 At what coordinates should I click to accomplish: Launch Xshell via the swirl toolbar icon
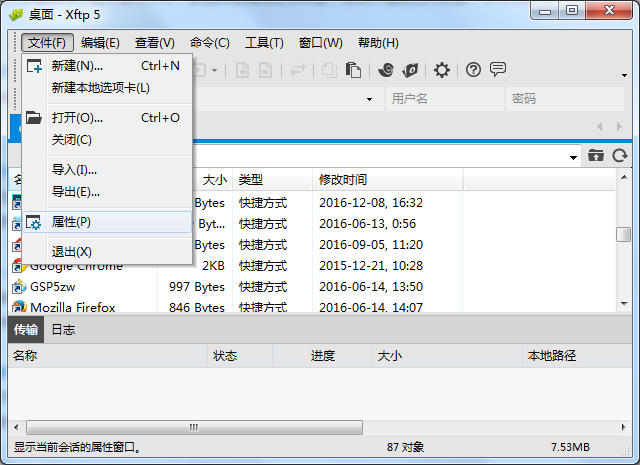(386, 70)
